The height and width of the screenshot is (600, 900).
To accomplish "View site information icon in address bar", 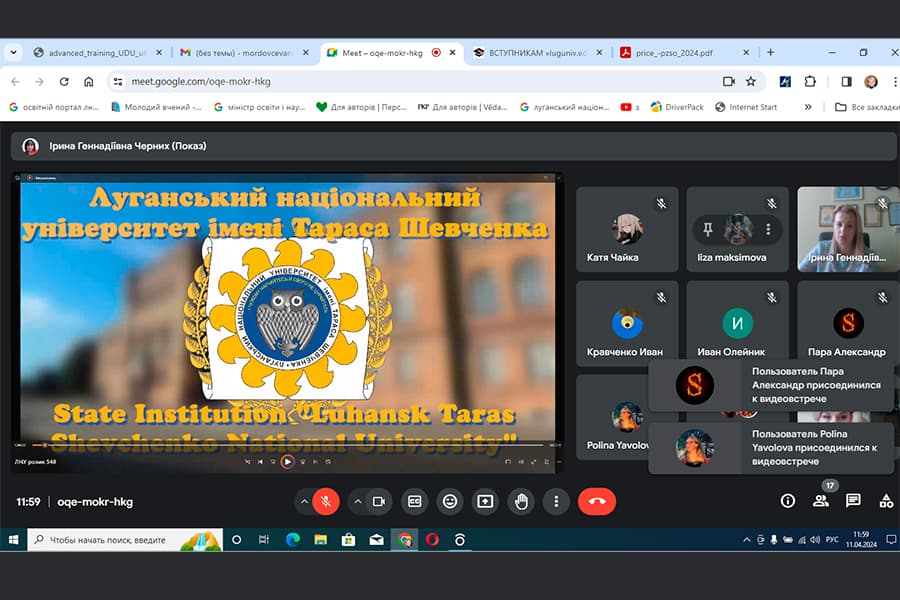I will click(118, 82).
